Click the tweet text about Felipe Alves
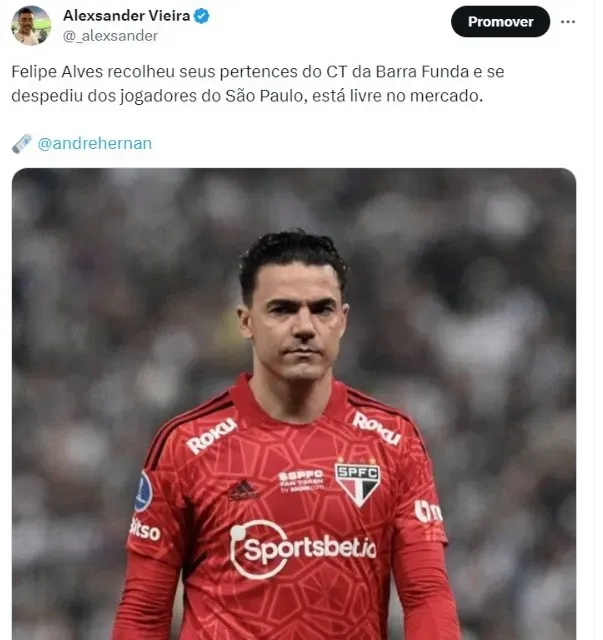 coord(258,84)
